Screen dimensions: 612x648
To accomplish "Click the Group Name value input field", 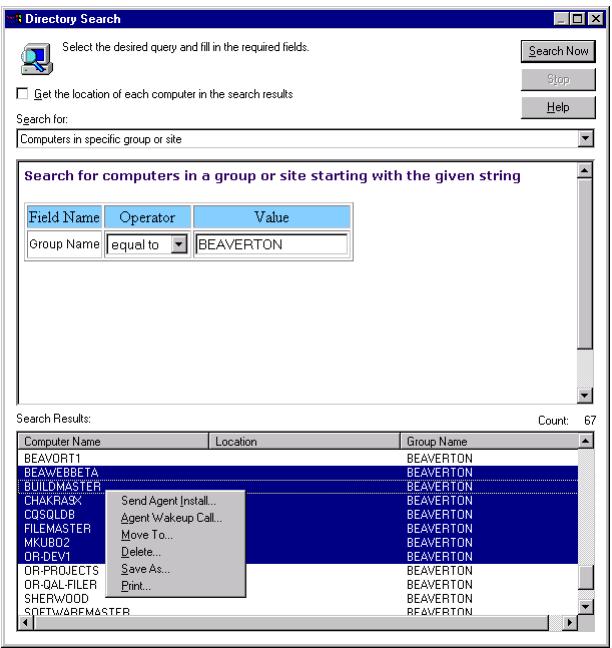I will tap(270, 245).
